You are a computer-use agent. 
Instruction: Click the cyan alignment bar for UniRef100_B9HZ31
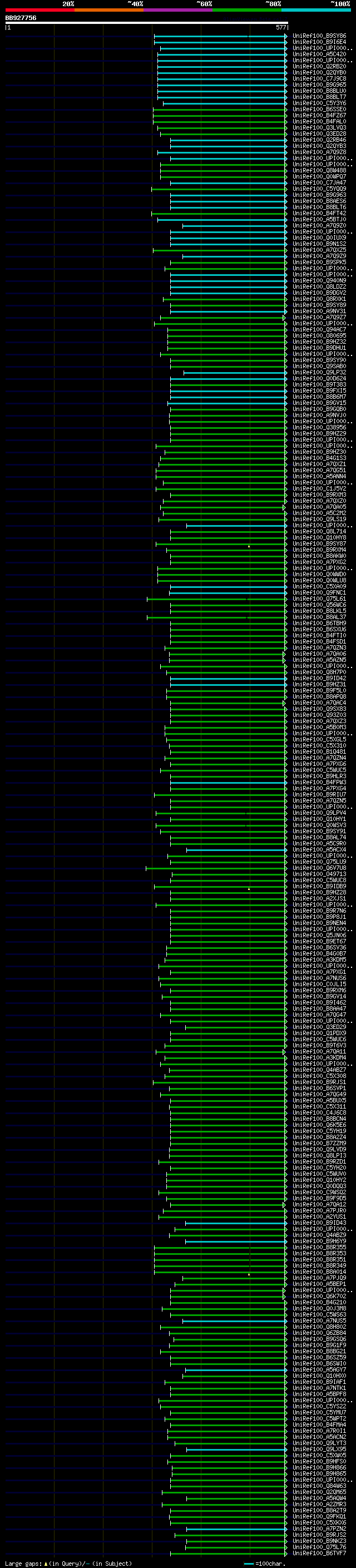[x=228, y=684]
